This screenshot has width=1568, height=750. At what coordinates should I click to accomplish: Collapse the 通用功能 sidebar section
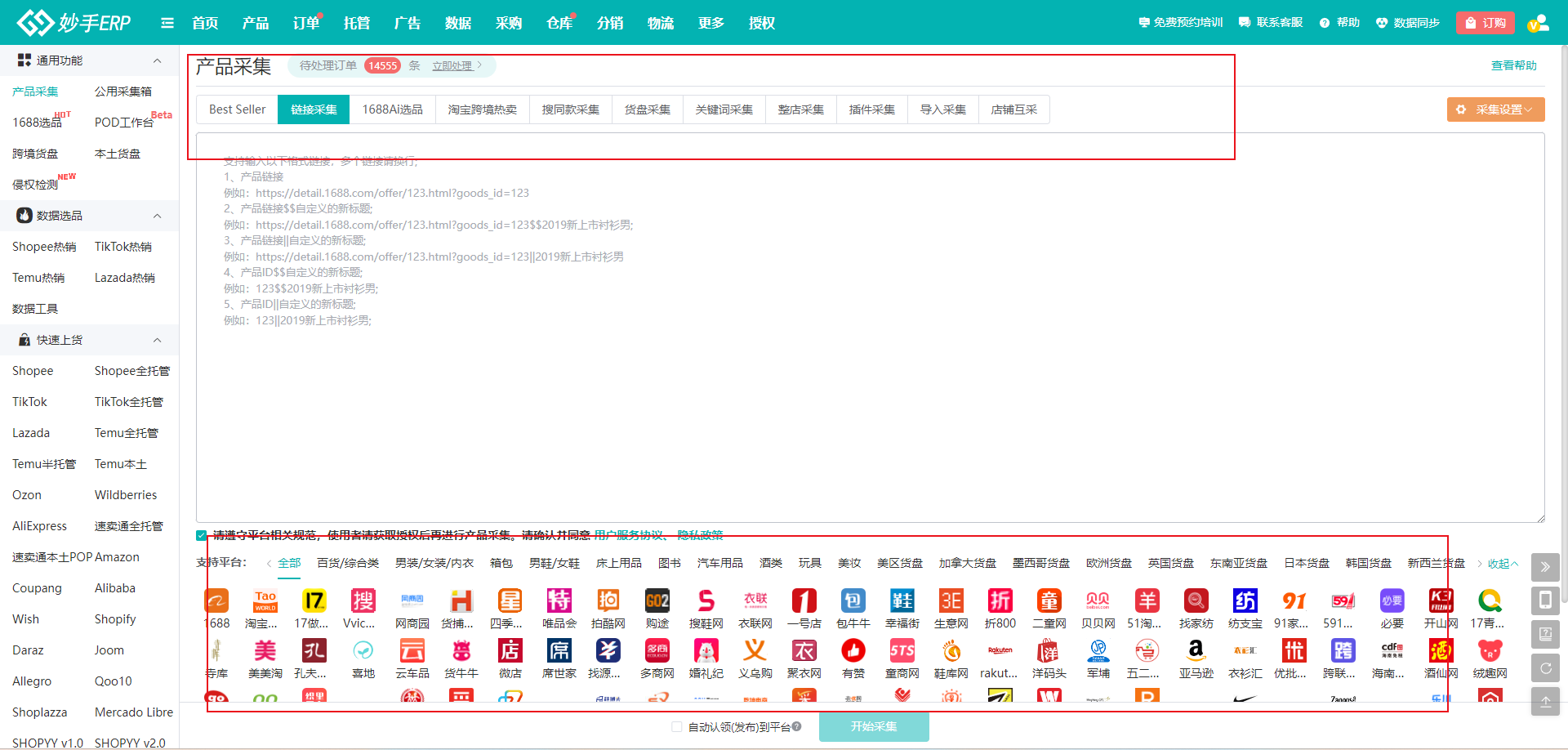[158, 60]
